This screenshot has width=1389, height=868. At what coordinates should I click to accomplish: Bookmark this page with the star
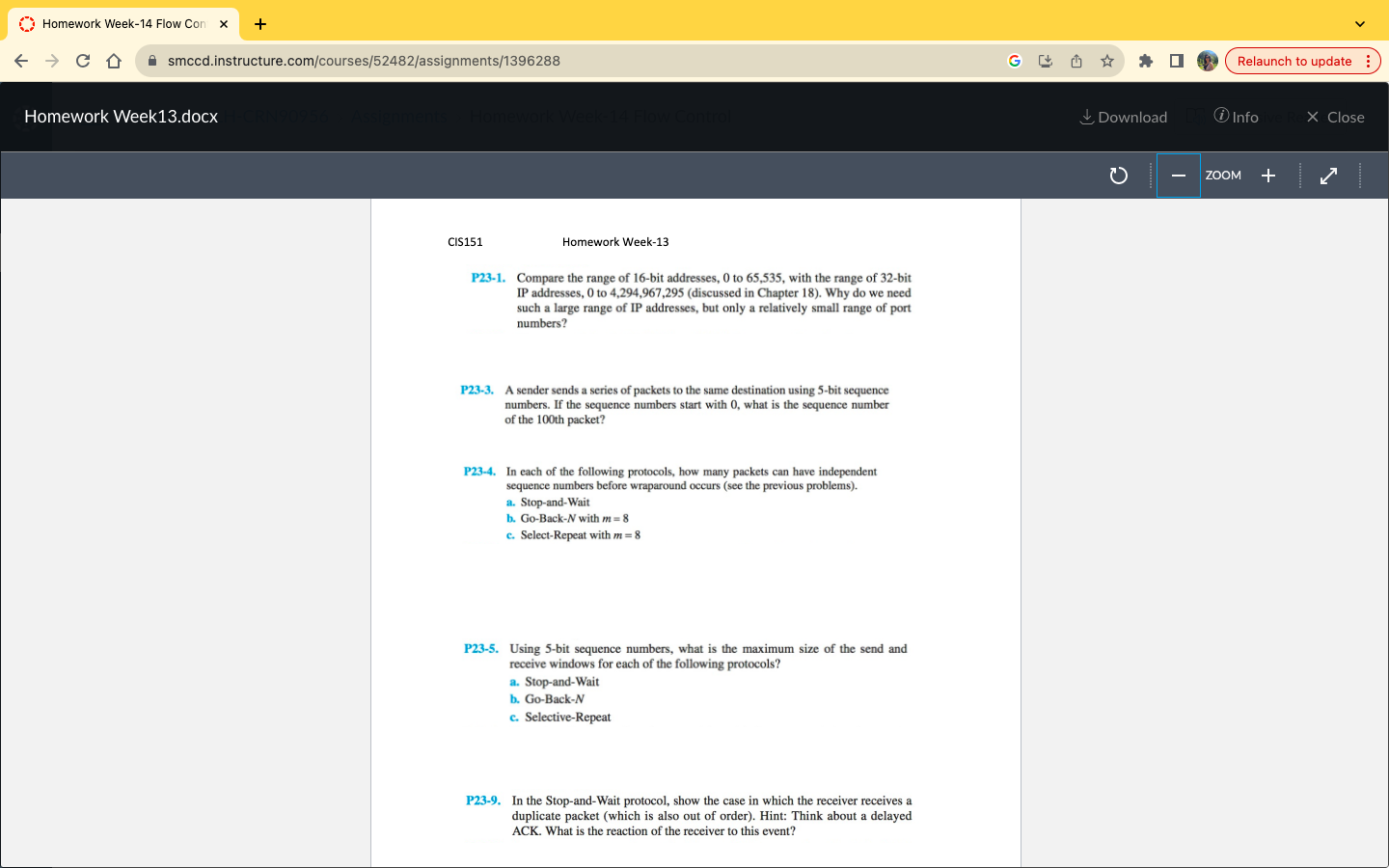(1106, 60)
